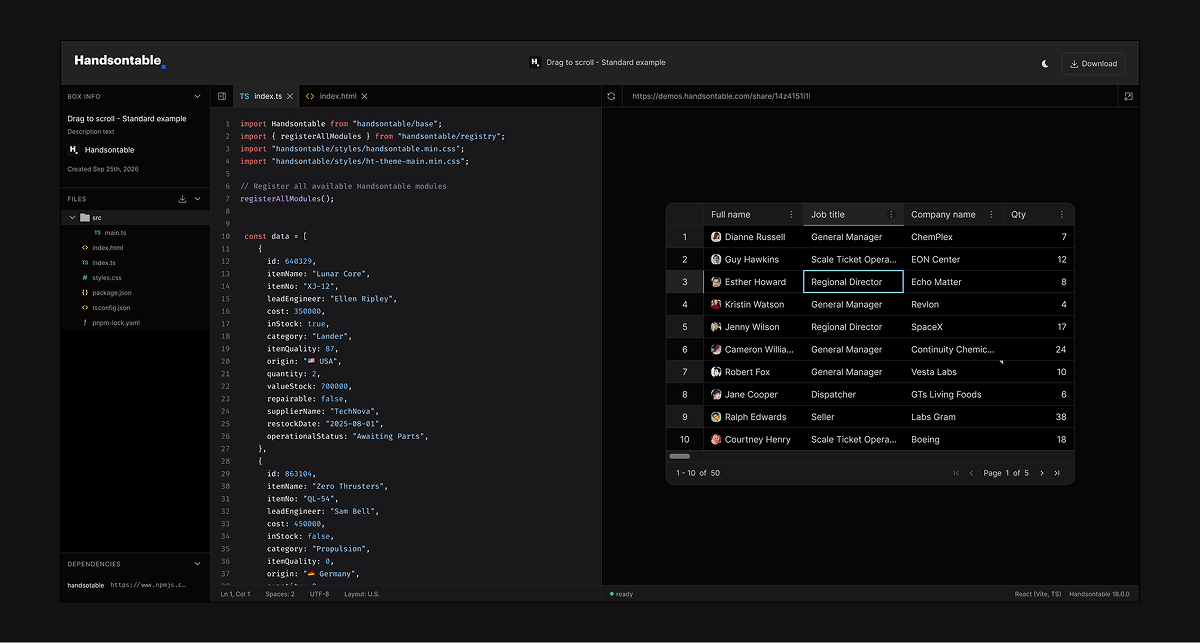
Task: Click the preview refresh icon
Action: click(x=611, y=96)
